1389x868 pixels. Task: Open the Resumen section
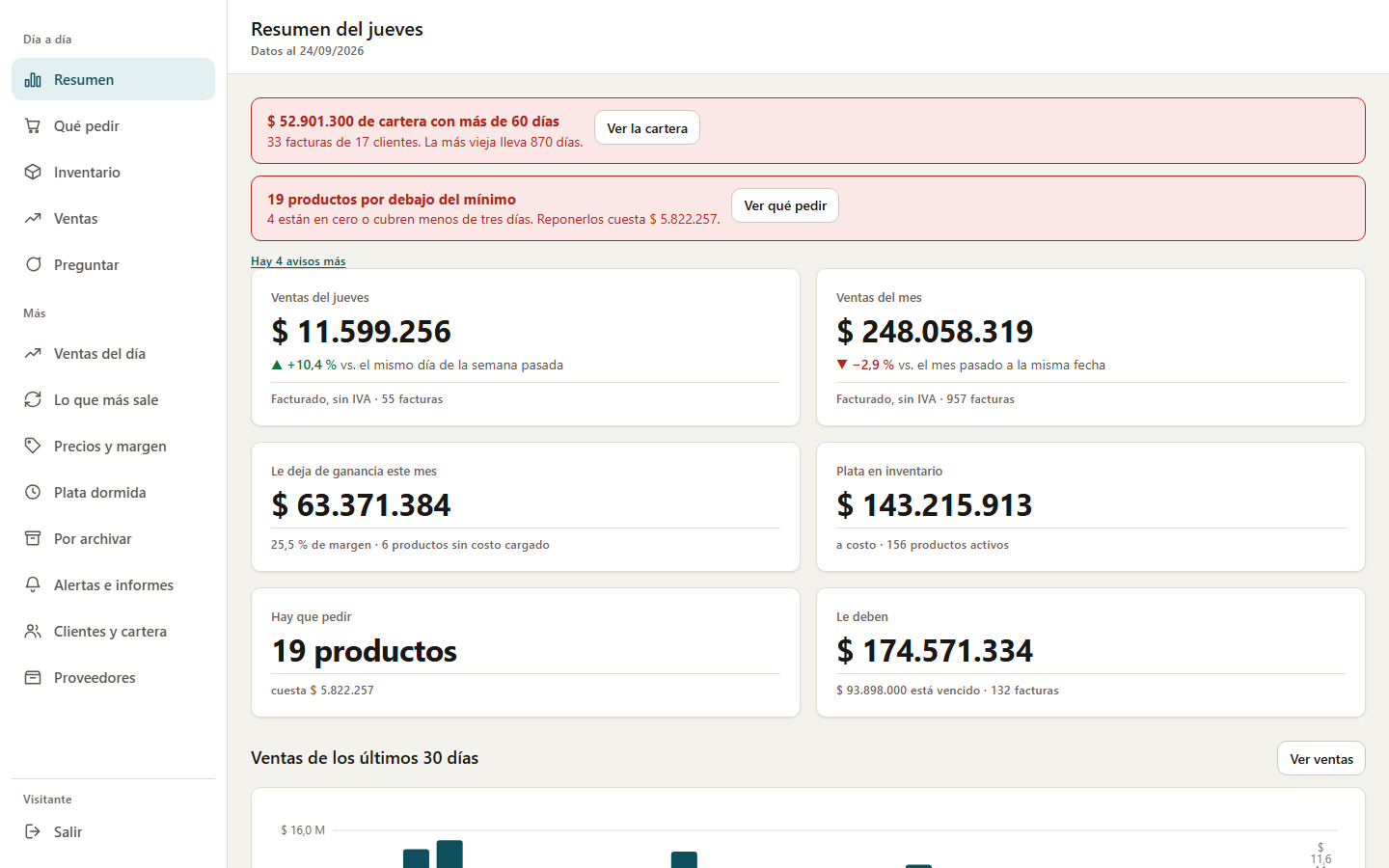113,79
